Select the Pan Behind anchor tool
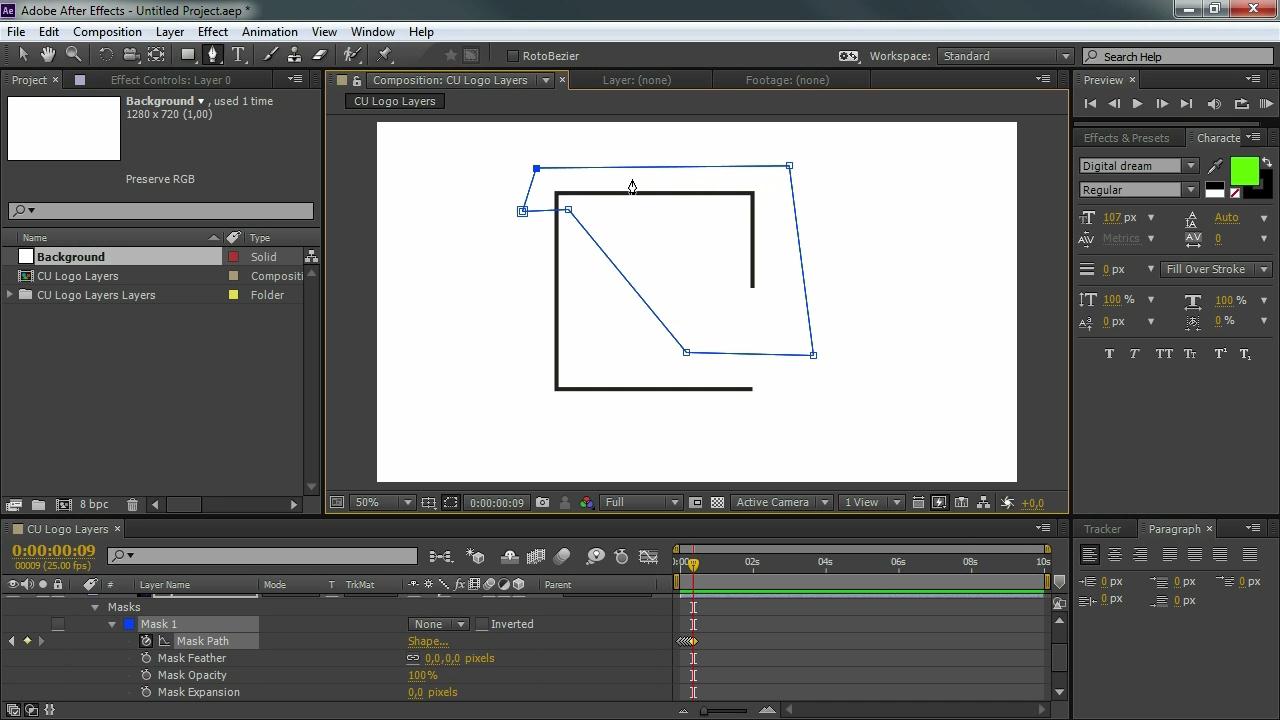This screenshot has width=1280, height=720. [x=156, y=55]
